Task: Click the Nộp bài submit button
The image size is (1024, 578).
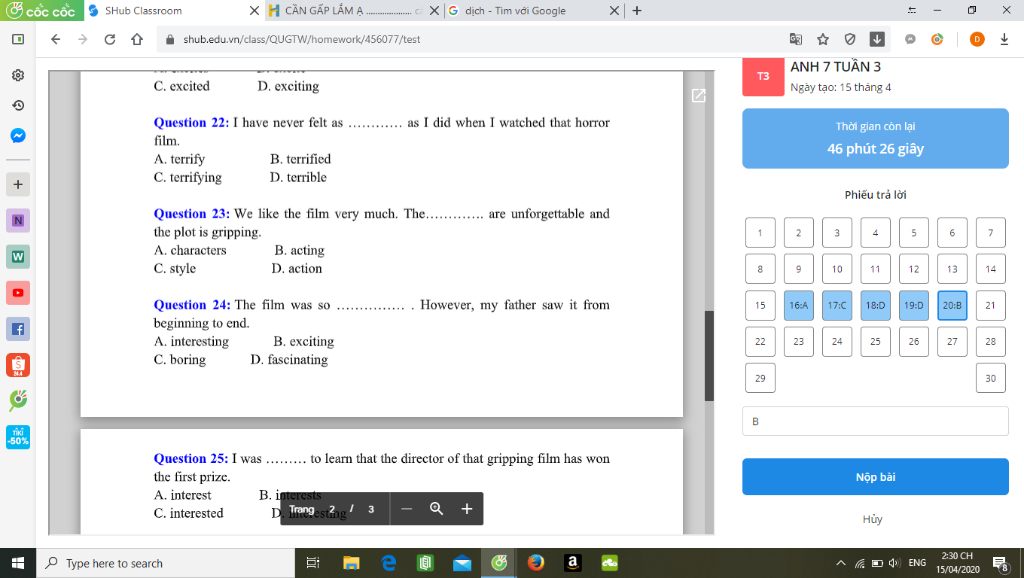Action: [x=875, y=477]
